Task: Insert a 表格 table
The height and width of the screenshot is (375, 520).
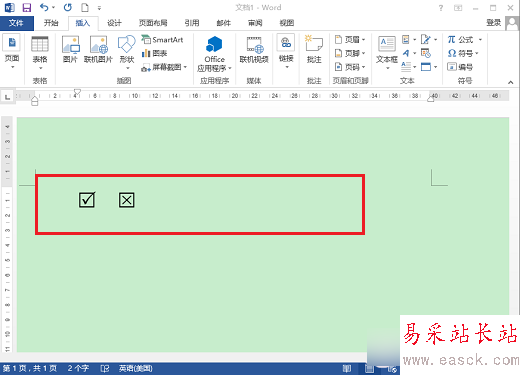Action: tap(40, 53)
